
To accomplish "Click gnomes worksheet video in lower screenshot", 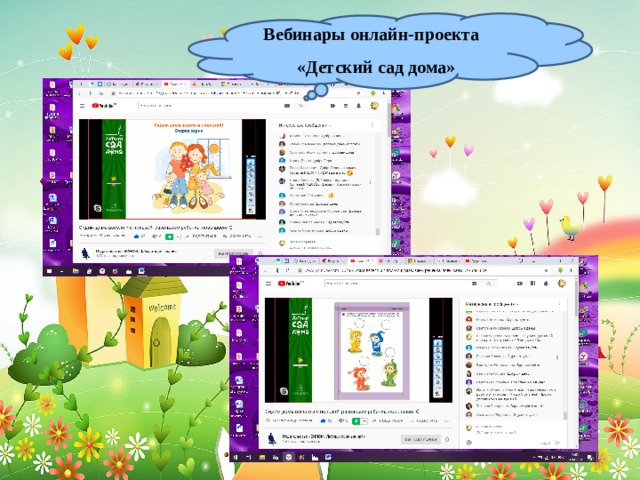I will (359, 350).
